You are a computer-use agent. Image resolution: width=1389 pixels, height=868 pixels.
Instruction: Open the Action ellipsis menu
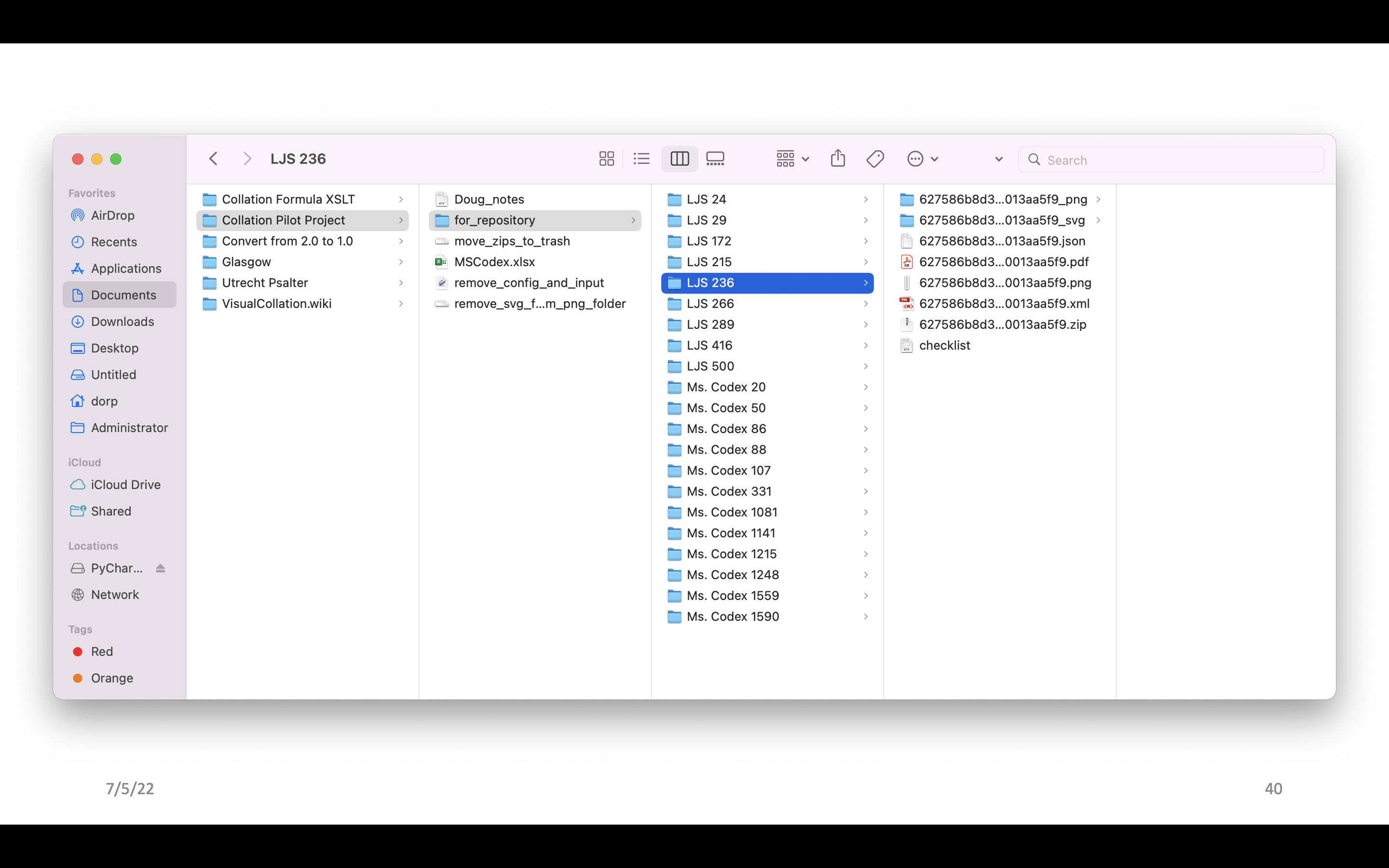pyautogui.click(x=922, y=159)
